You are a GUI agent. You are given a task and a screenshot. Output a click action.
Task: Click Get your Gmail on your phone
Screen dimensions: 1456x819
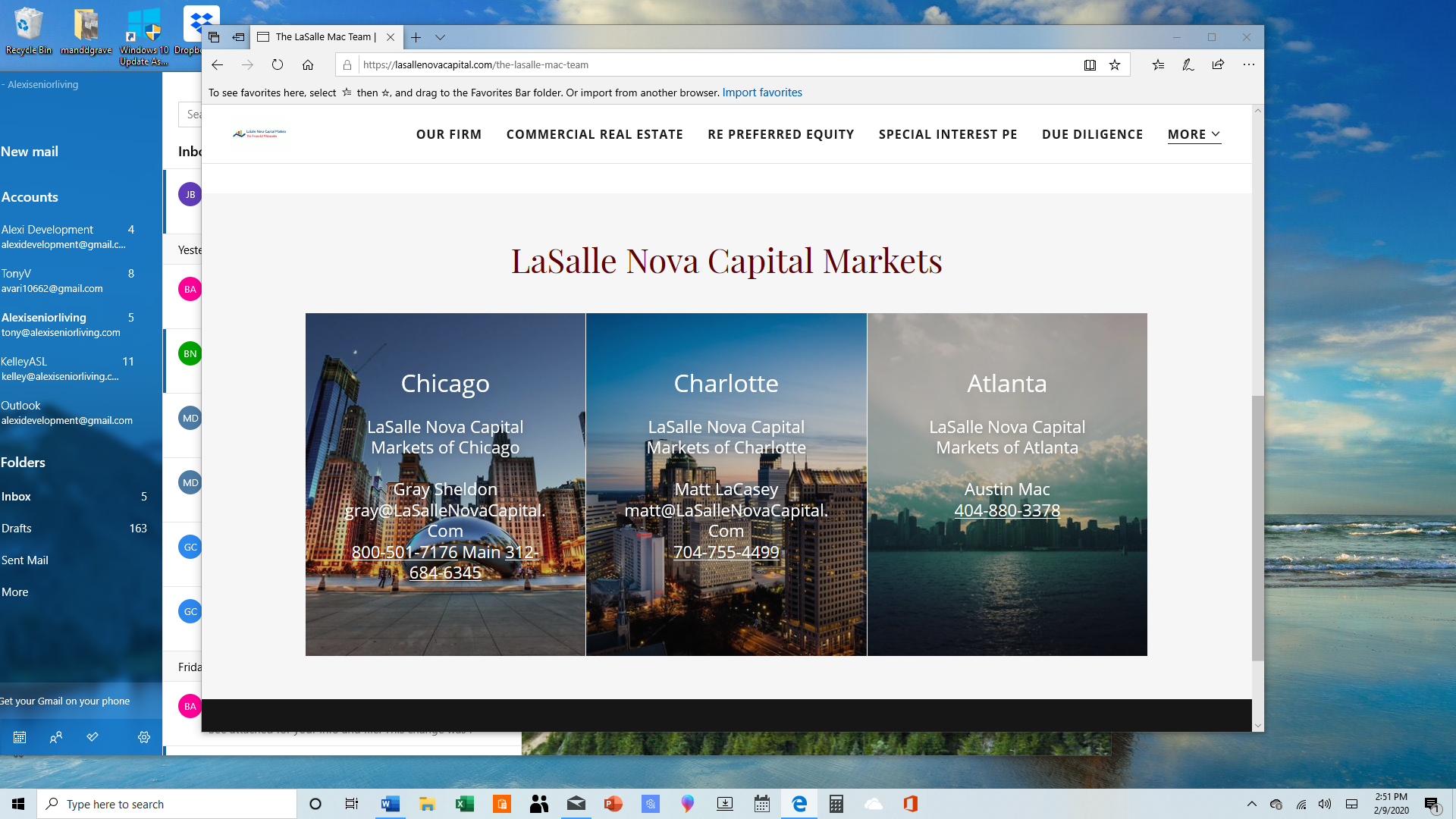(65, 701)
